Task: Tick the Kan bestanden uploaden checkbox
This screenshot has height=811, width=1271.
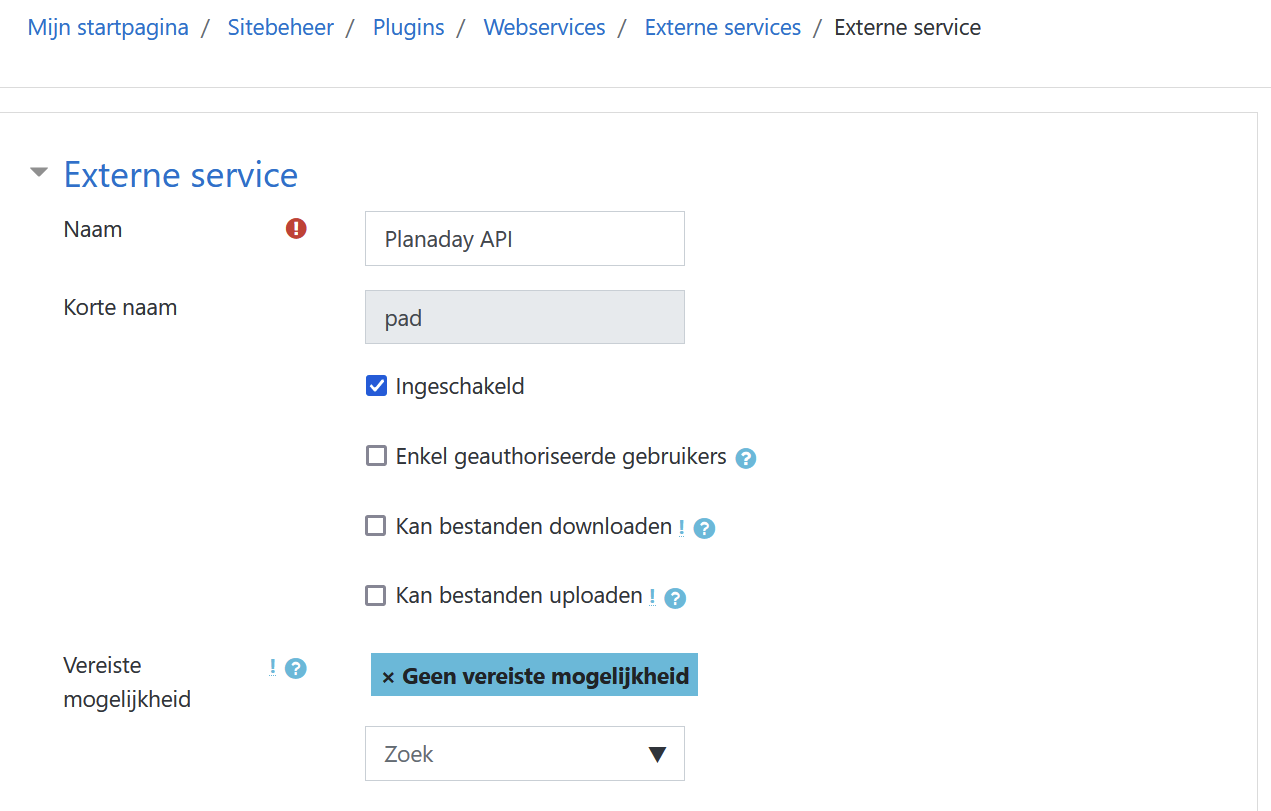Action: coord(376,596)
